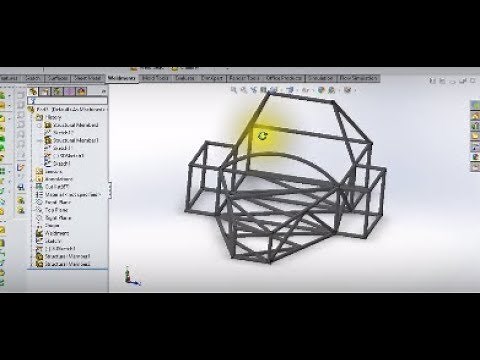The height and width of the screenshot is (360, 480).
Task: Open the DimXpertManager tab icon
Action: 69,91
